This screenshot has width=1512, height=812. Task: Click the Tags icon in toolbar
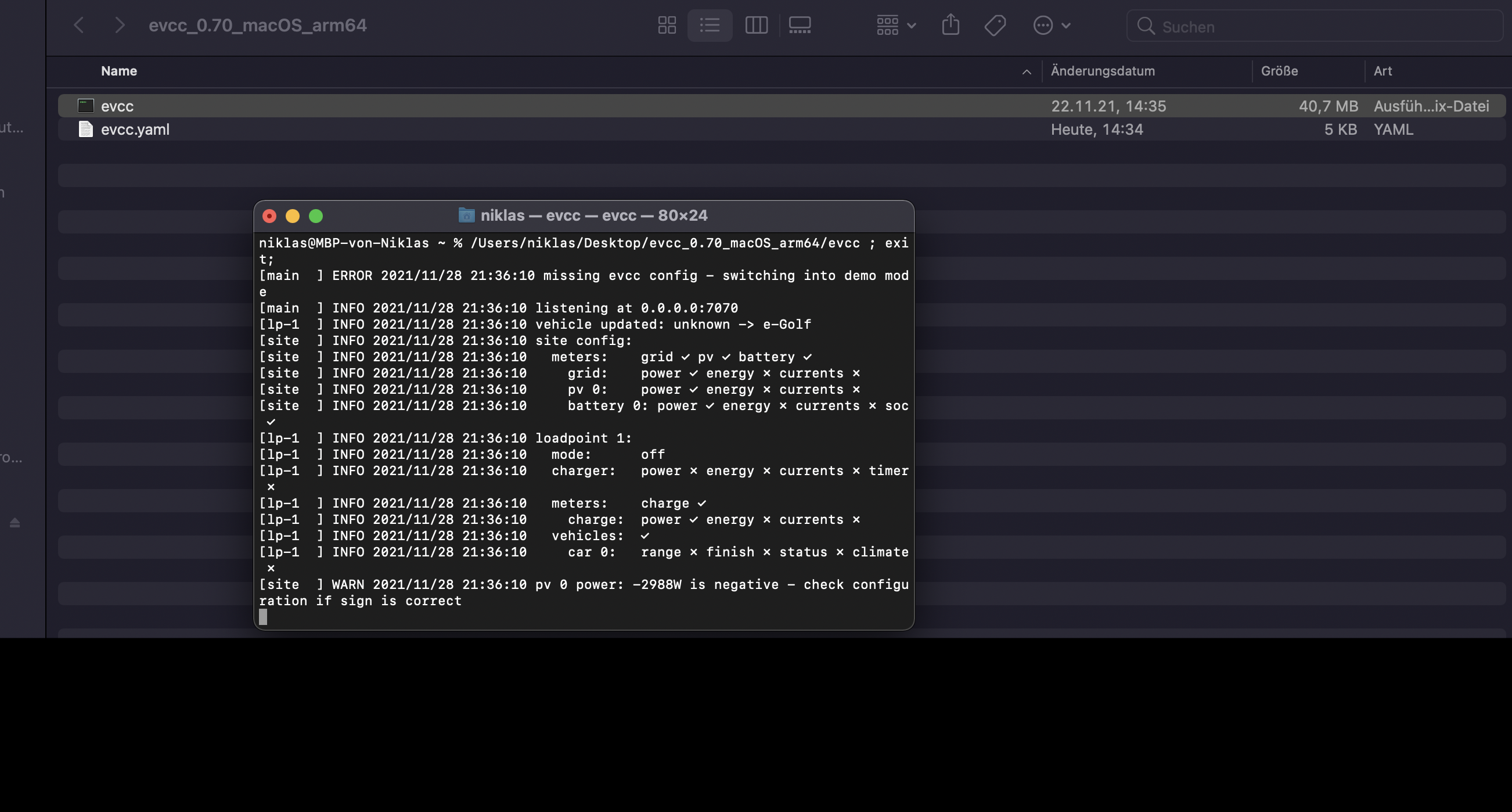pos(994,24)
